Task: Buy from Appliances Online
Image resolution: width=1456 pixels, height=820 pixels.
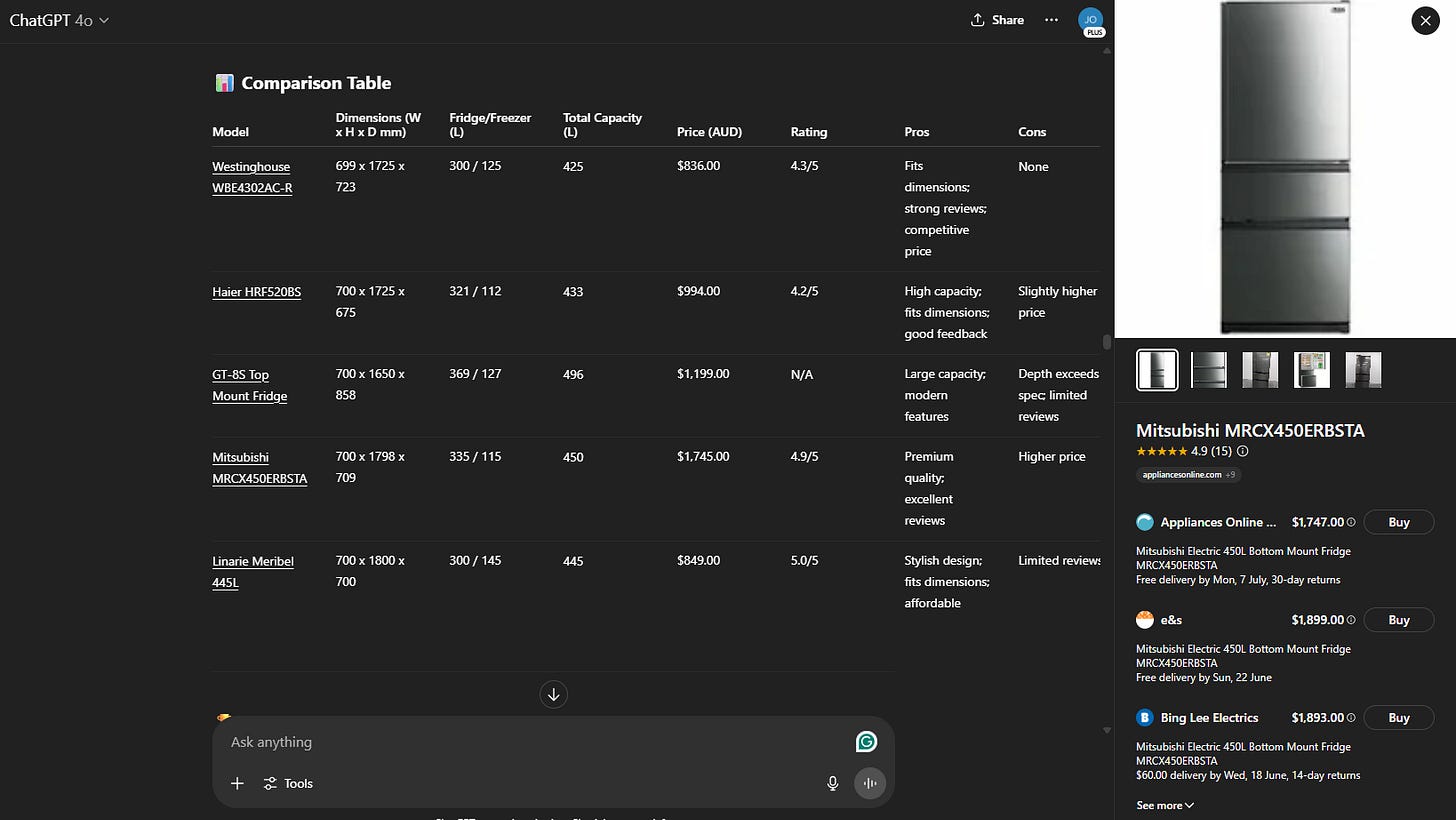Action: (x=1399, y=522)
